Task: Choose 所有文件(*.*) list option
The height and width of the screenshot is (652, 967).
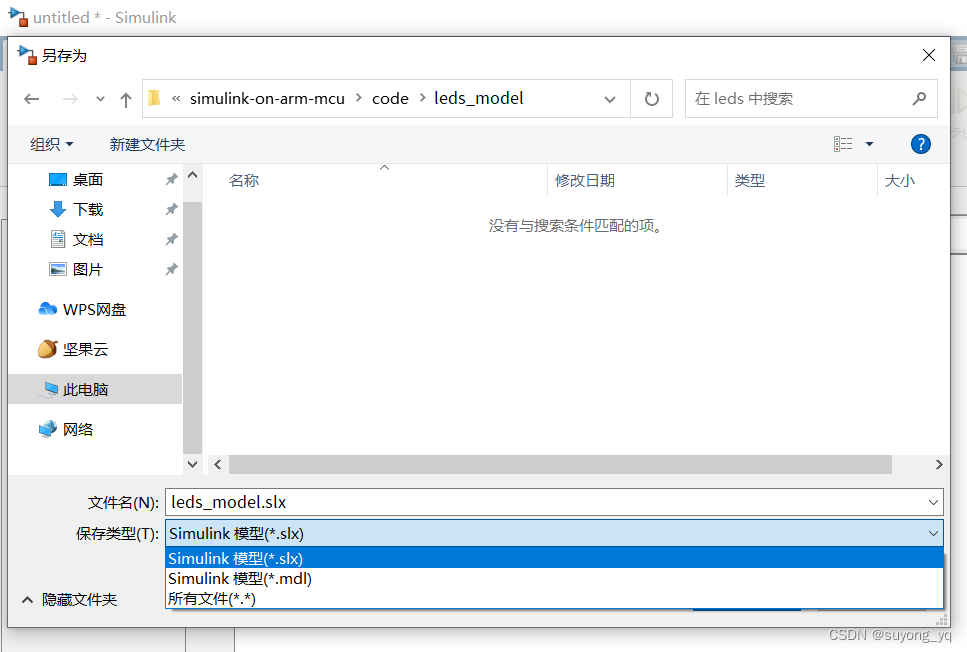Action: (x=554, y=598)
